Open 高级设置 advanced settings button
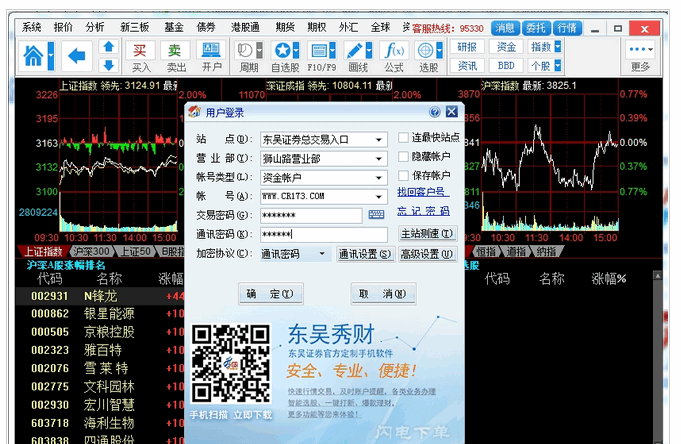This screenshot has width=681, height=444. point(427,254)
